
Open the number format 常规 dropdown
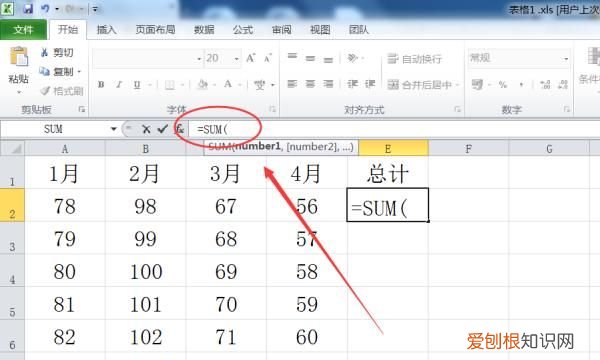566,59
